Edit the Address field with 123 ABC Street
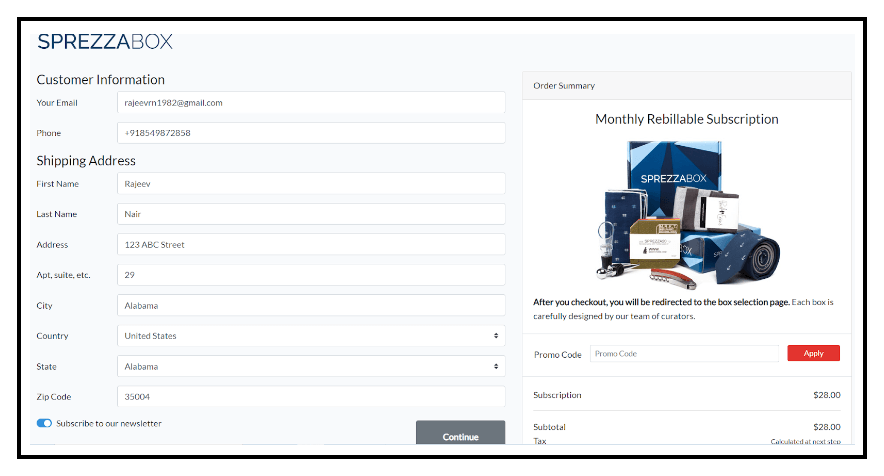This screenshot has height=476, width=884. 311,245
